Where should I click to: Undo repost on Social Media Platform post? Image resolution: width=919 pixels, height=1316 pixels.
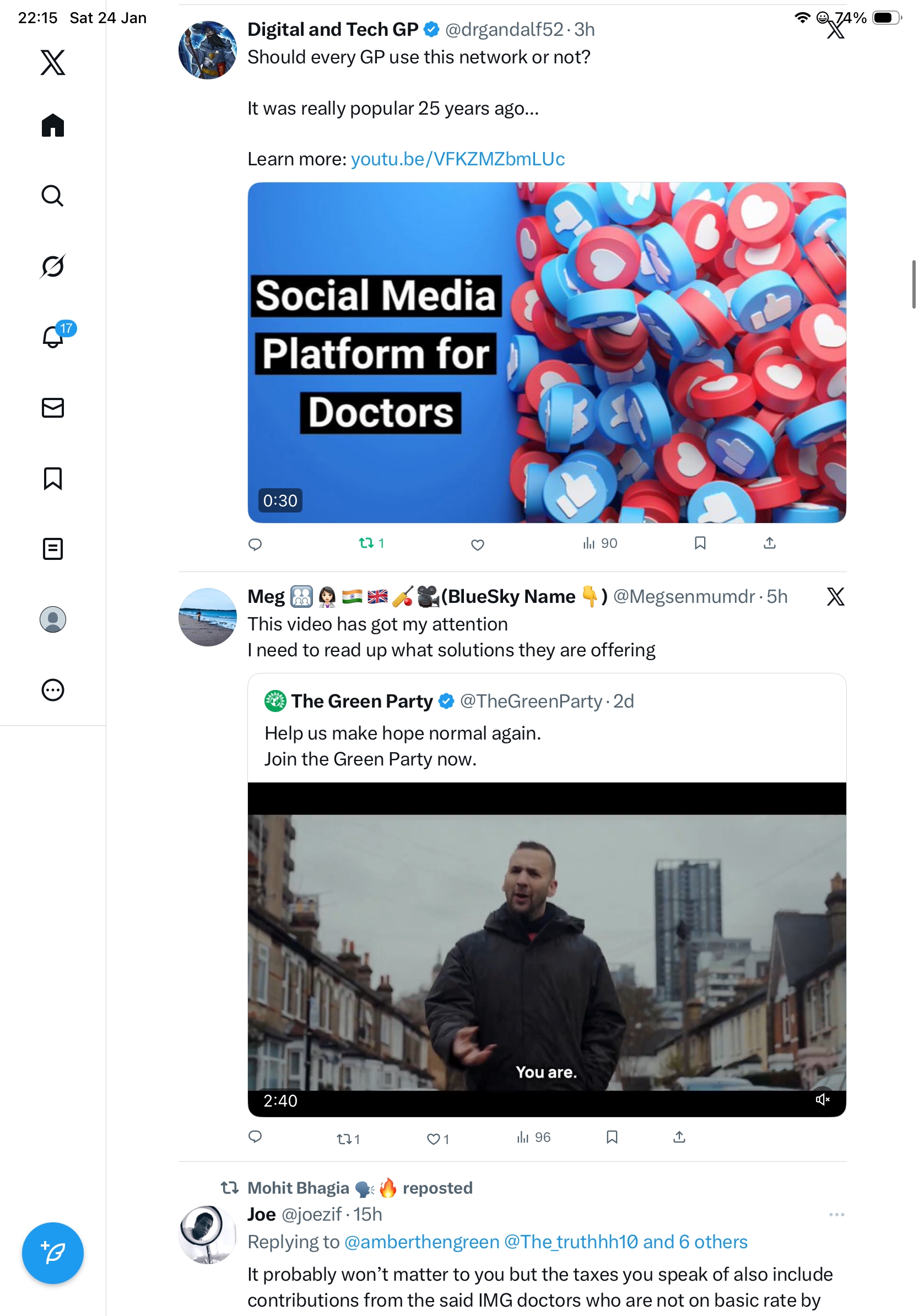point(370,543)
